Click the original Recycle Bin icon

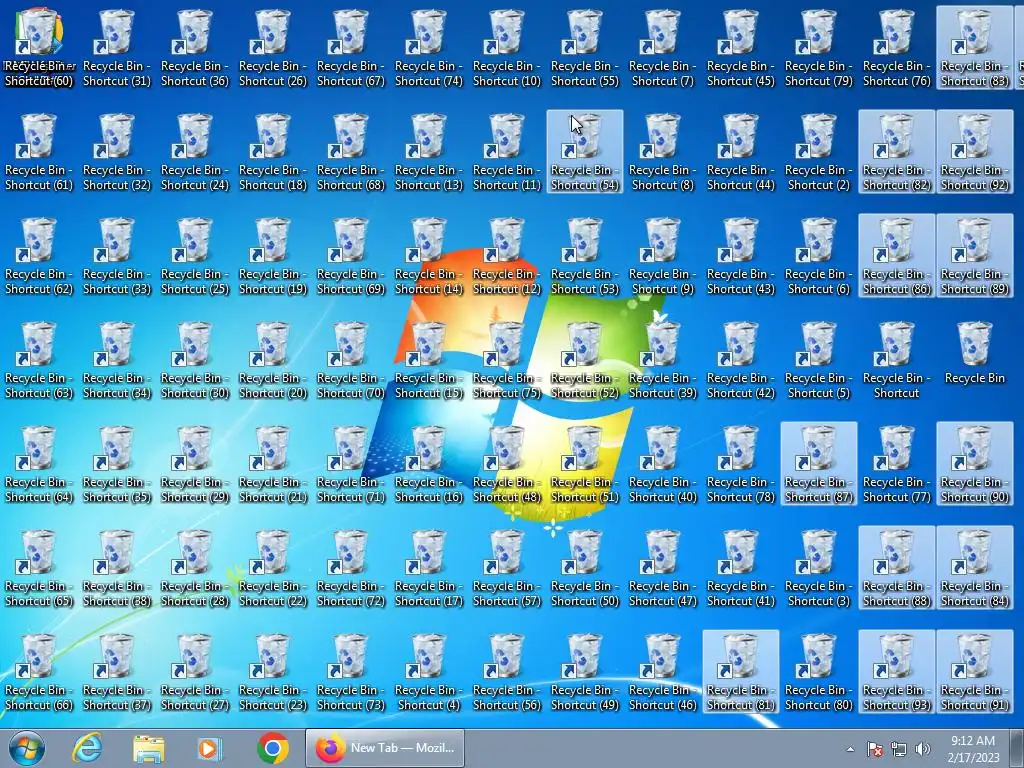(x=975, y=353)
